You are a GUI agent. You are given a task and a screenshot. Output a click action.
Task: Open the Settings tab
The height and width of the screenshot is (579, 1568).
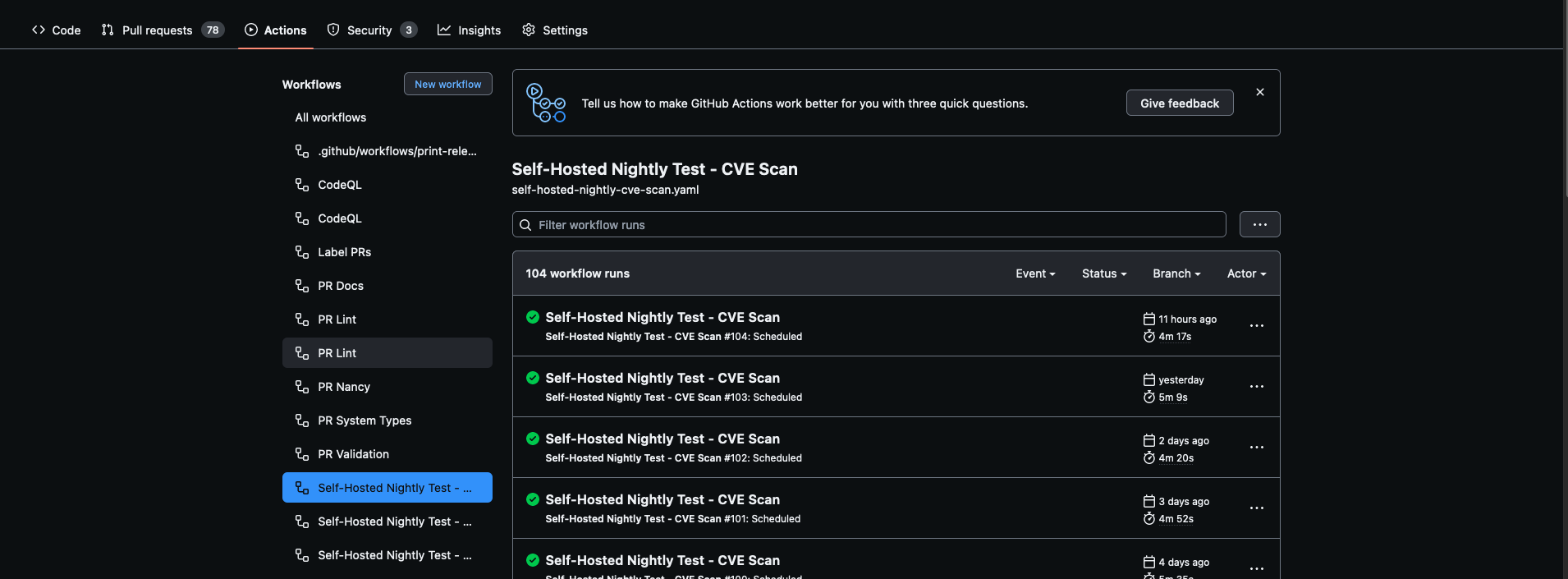point(555,30)
